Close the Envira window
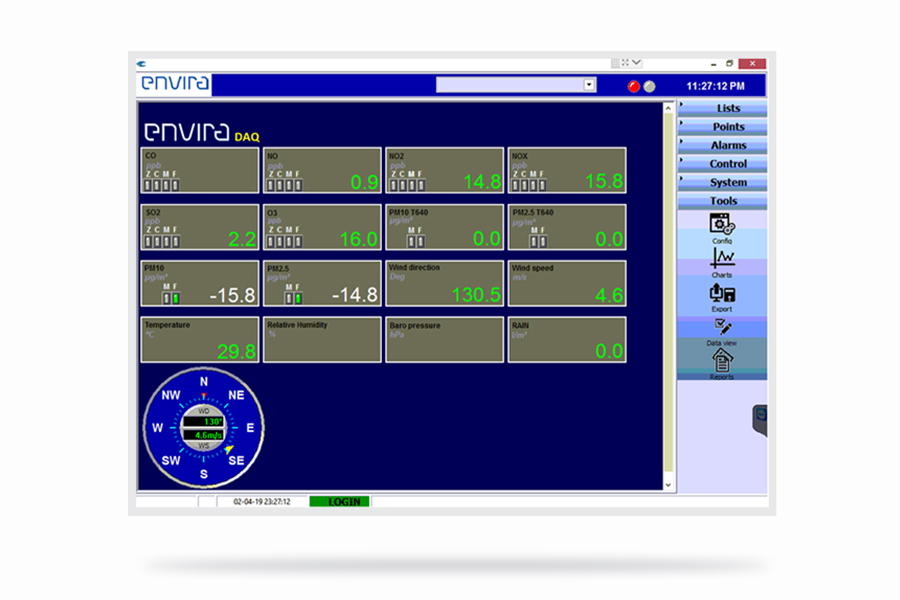This screenshot has width=900, height=600. point(752,63)
